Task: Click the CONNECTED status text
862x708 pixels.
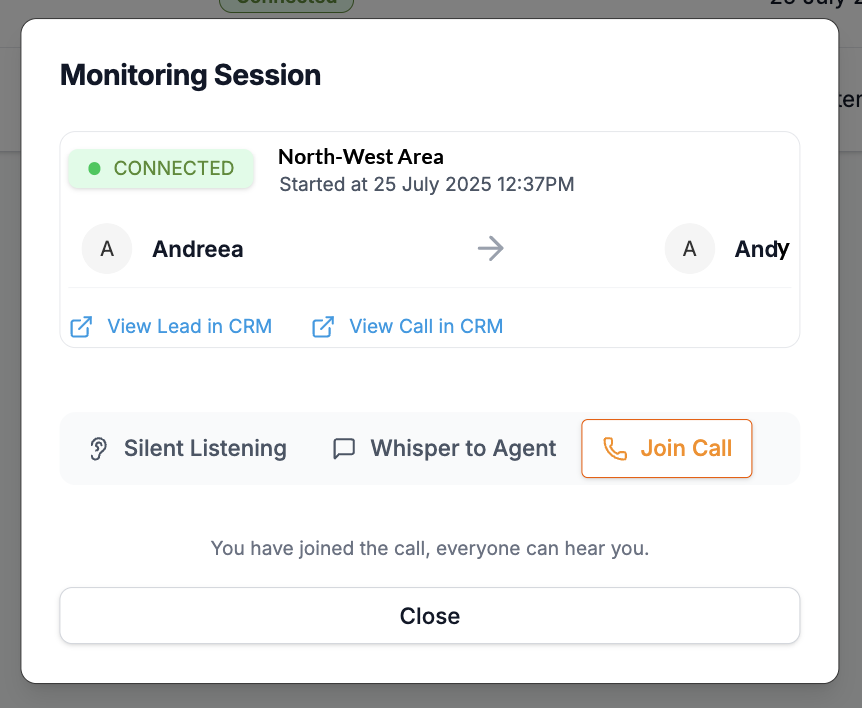Action: [x=174, y=169]
